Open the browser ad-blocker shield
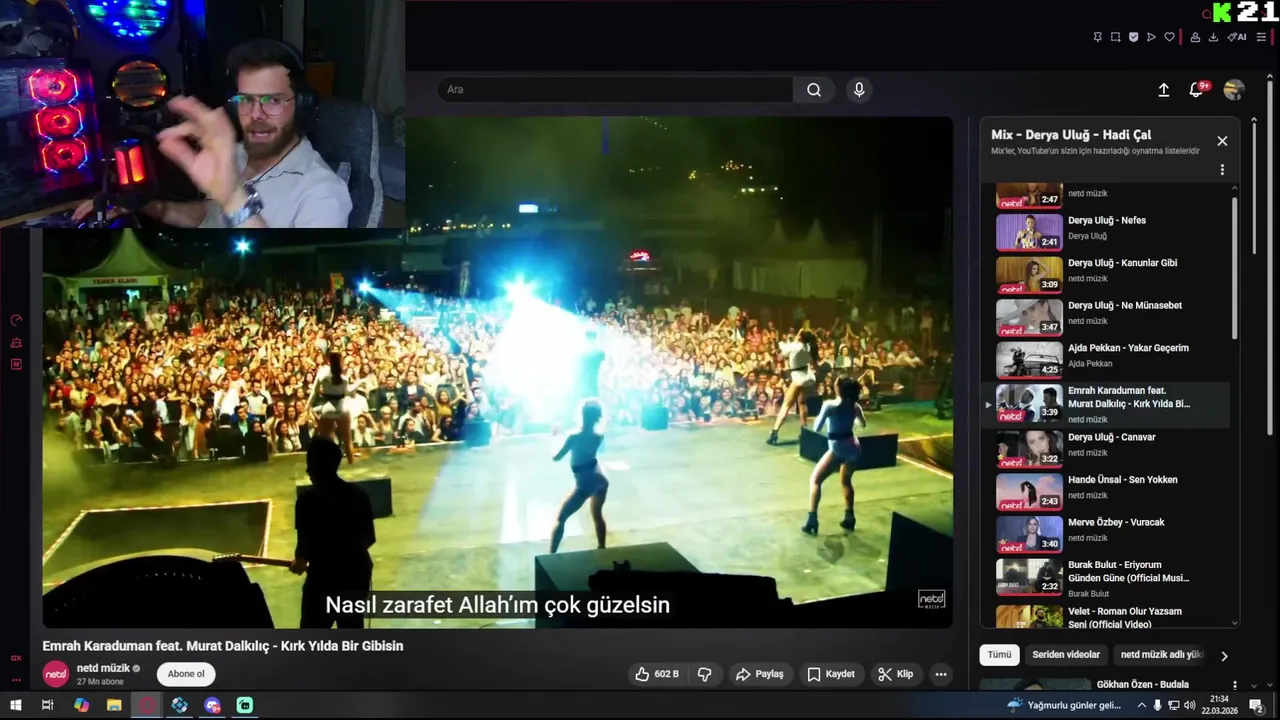This screenshot has height=720, width=1280. pos(1133,37)
